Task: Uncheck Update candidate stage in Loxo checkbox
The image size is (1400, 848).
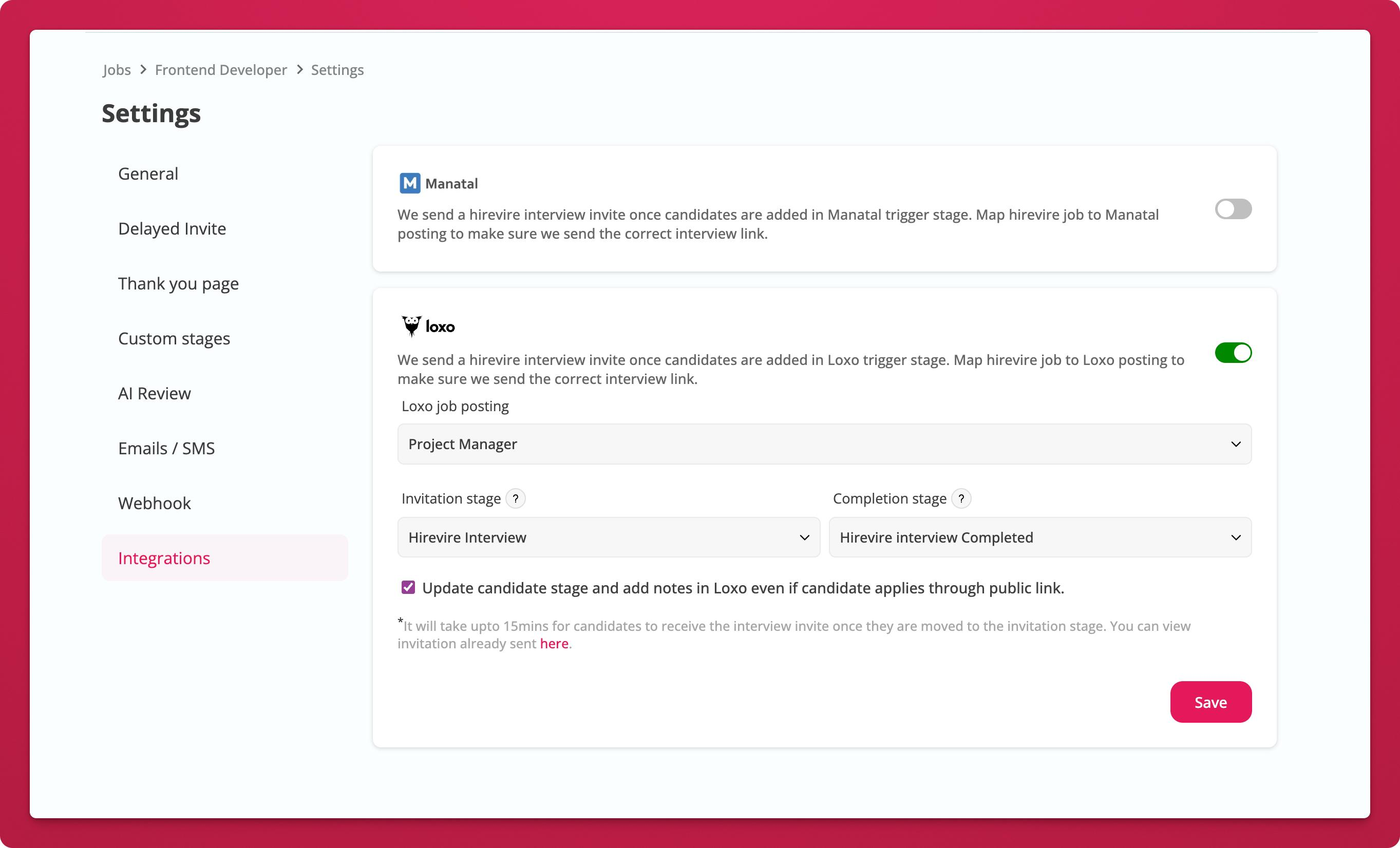Action: click(408, 587)
